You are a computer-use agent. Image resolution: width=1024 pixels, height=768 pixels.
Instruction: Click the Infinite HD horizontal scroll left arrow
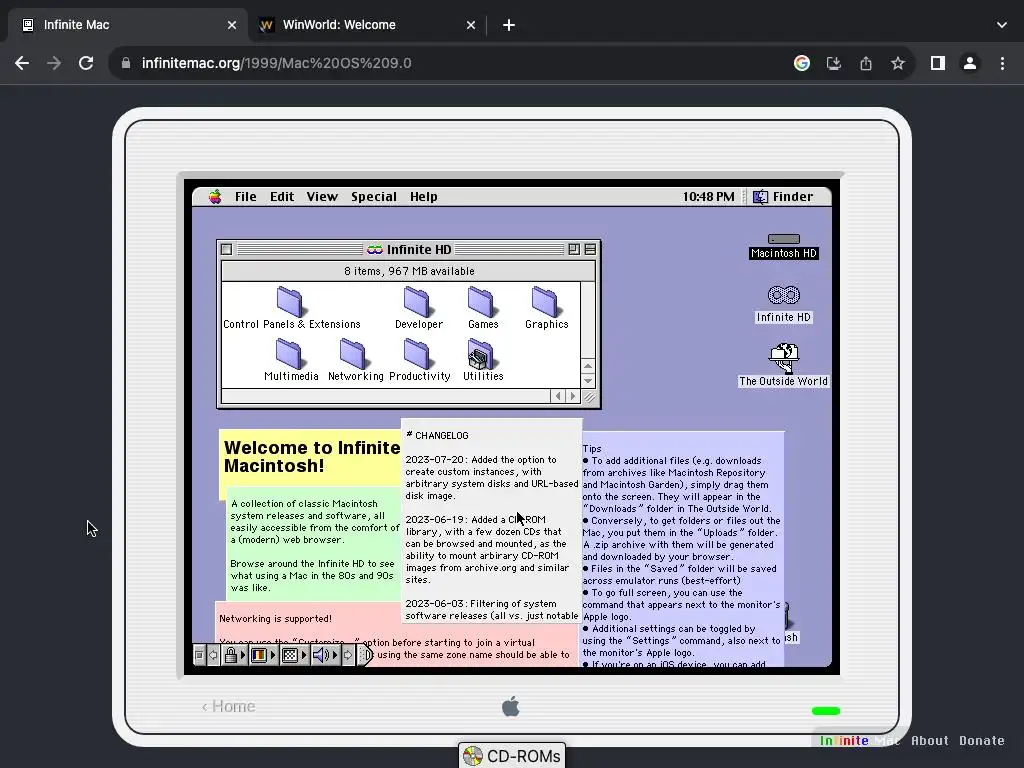coord(558,396)
